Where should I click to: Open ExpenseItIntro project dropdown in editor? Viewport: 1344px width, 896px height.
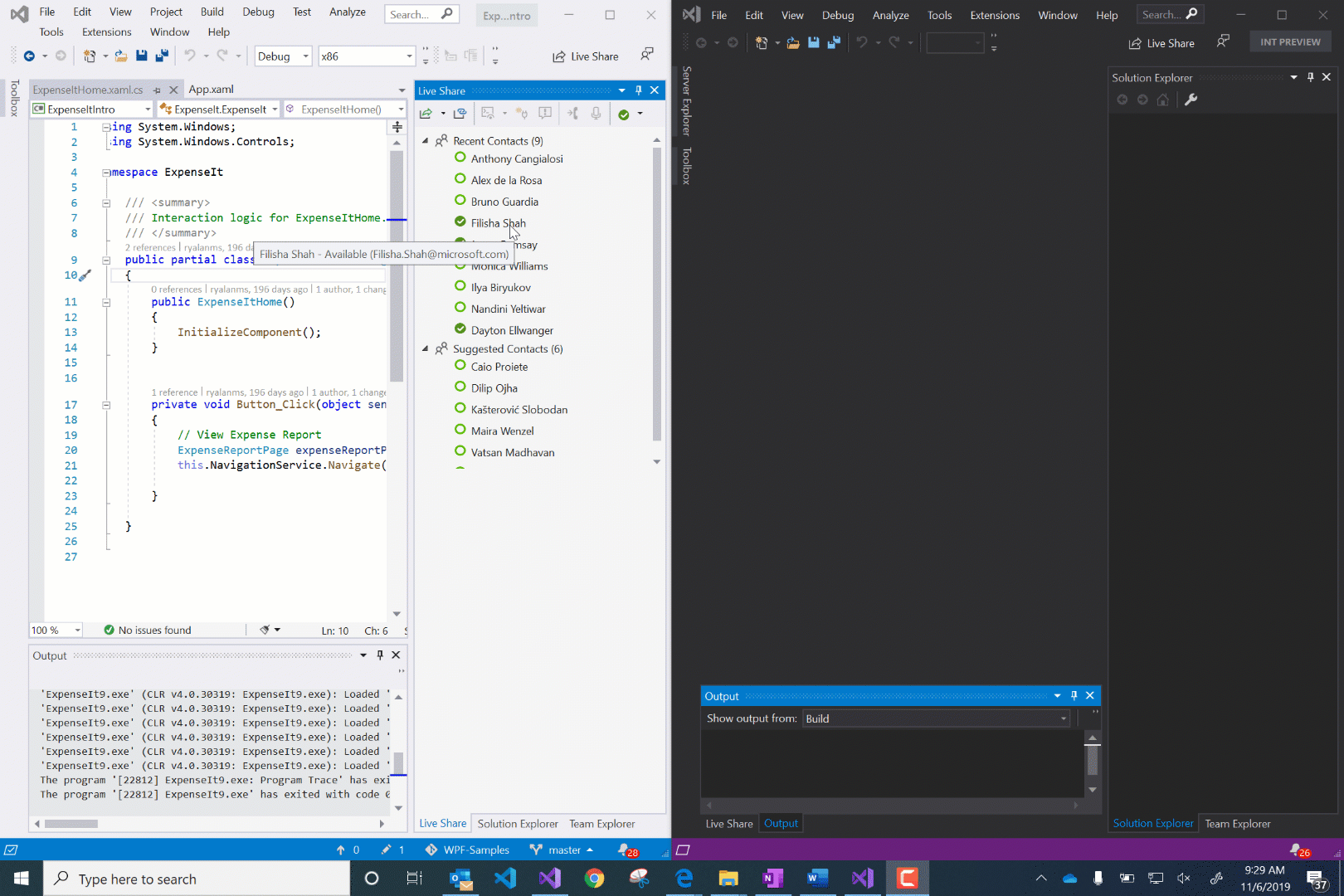coord(92,109)
